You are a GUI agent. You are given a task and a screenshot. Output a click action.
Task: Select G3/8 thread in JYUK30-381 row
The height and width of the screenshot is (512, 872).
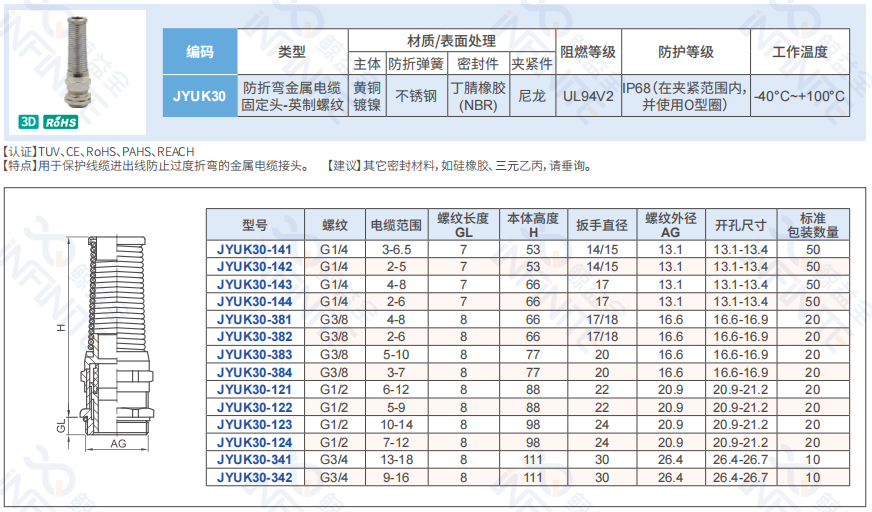[334, 319]
